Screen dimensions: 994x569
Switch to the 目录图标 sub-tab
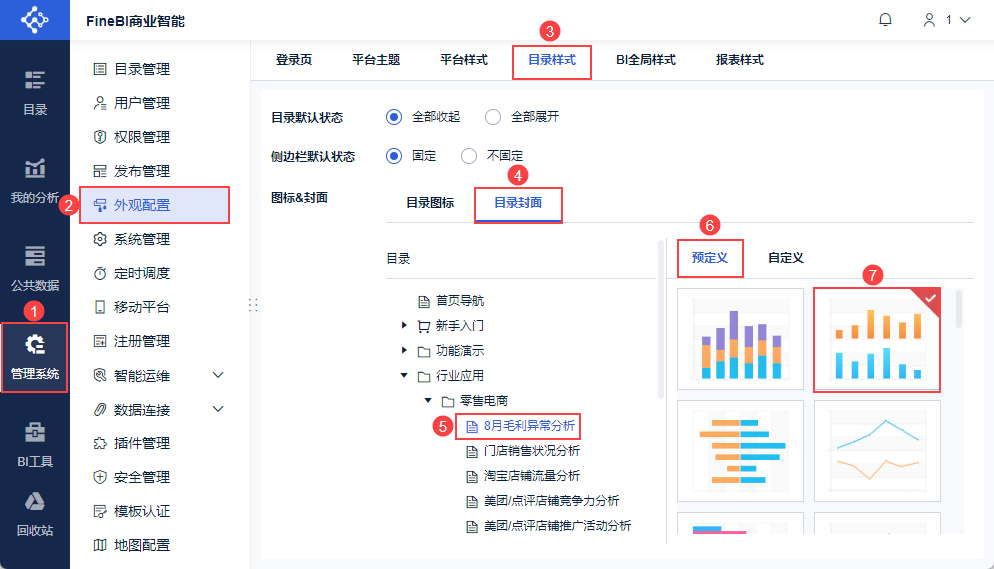(430, 203)
